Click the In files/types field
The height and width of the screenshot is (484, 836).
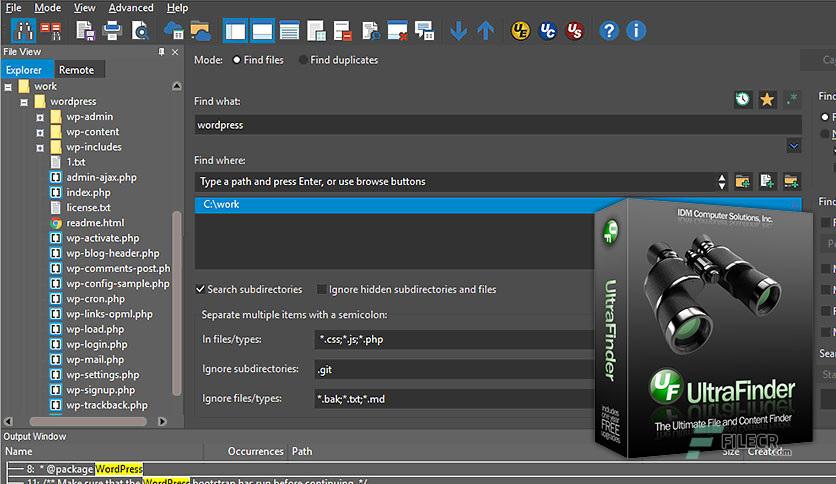[454, 340]
